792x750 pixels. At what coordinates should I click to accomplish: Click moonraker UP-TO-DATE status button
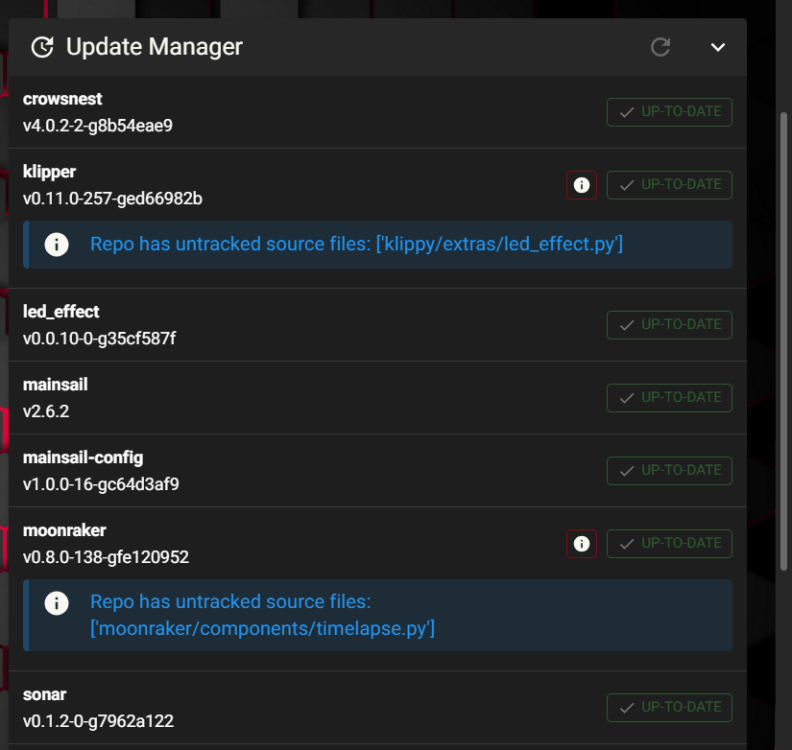669,544
